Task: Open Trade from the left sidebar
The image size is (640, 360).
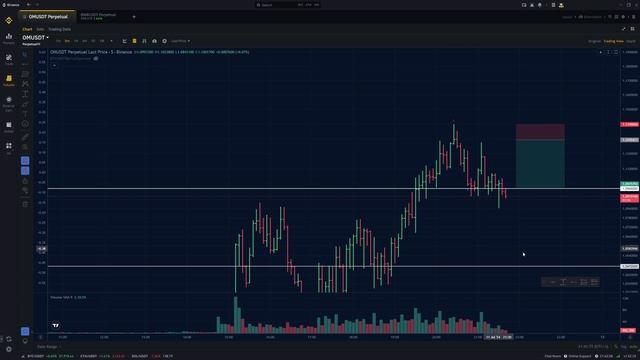Action: [x=9, y=60]
